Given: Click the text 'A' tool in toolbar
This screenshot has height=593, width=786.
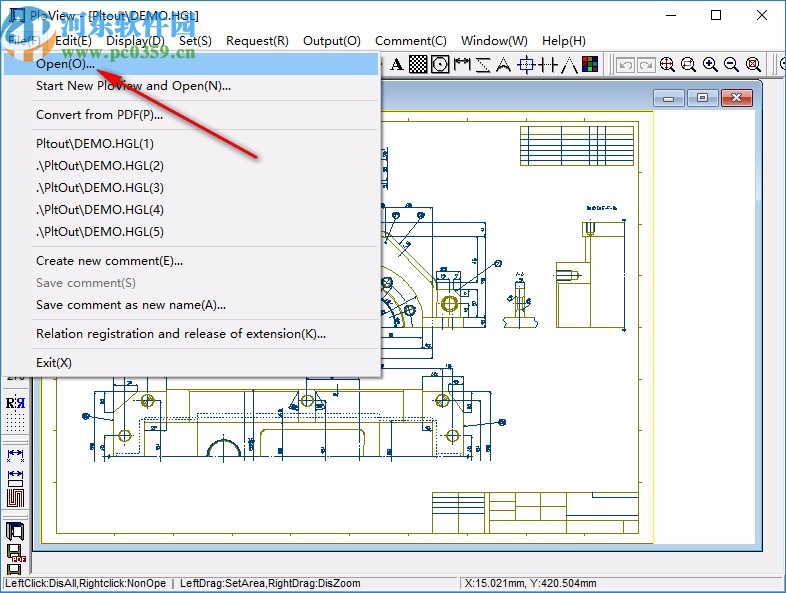Looking at the screenshot, I should tap(396, 65).
